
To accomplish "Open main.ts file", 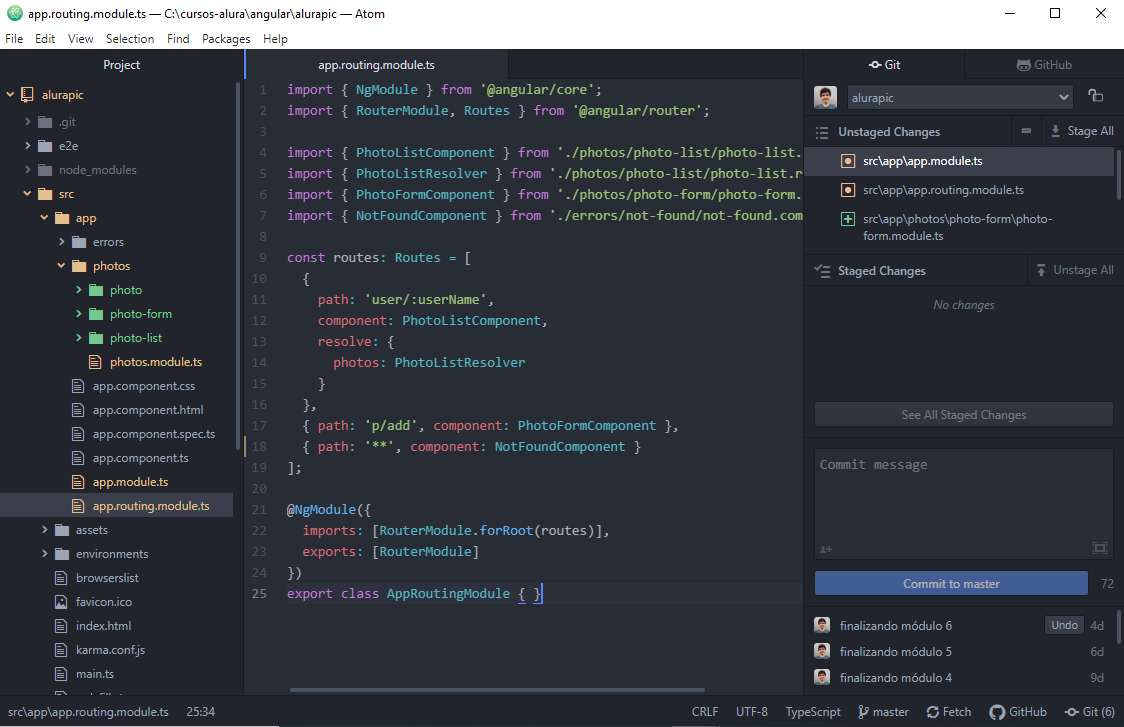I will (95, 674).
